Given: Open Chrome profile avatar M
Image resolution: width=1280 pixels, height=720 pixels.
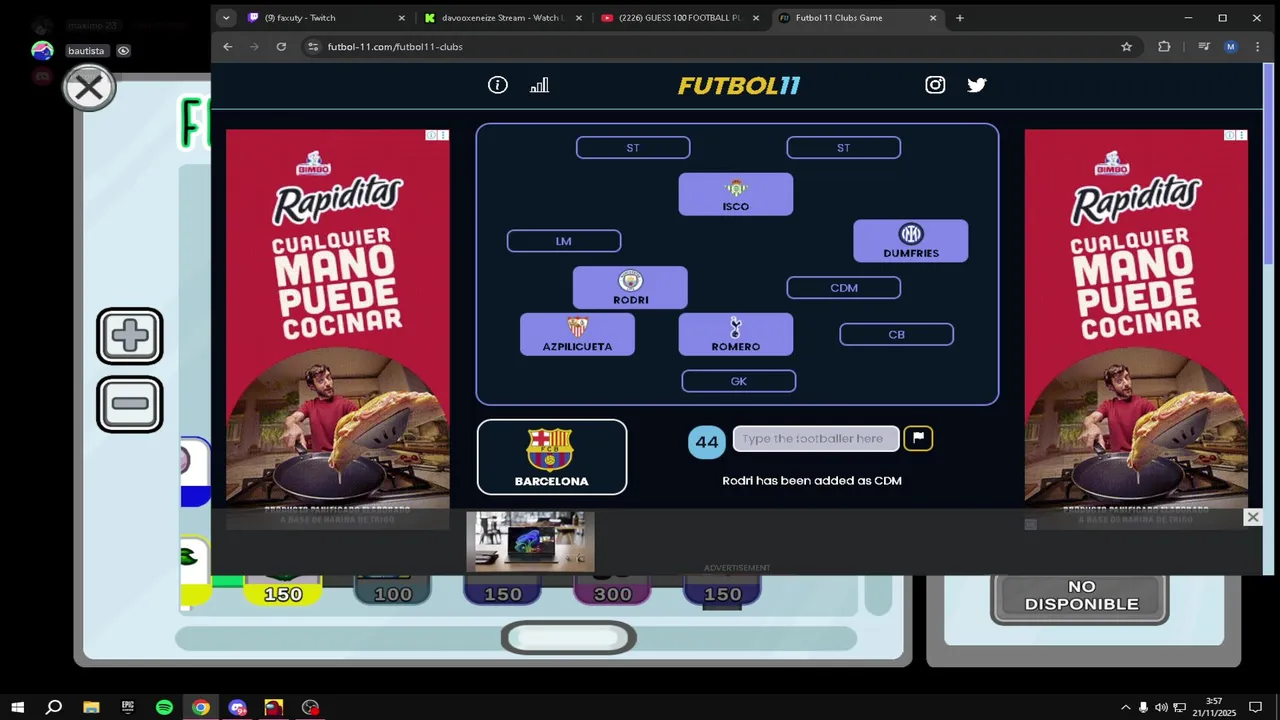Looking at the screenshot, I should 1231,47.
